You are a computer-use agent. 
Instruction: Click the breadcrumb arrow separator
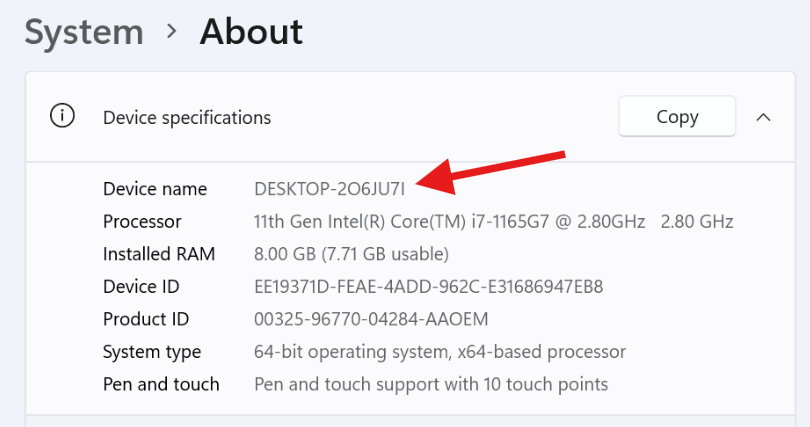(x=172, y=32)
